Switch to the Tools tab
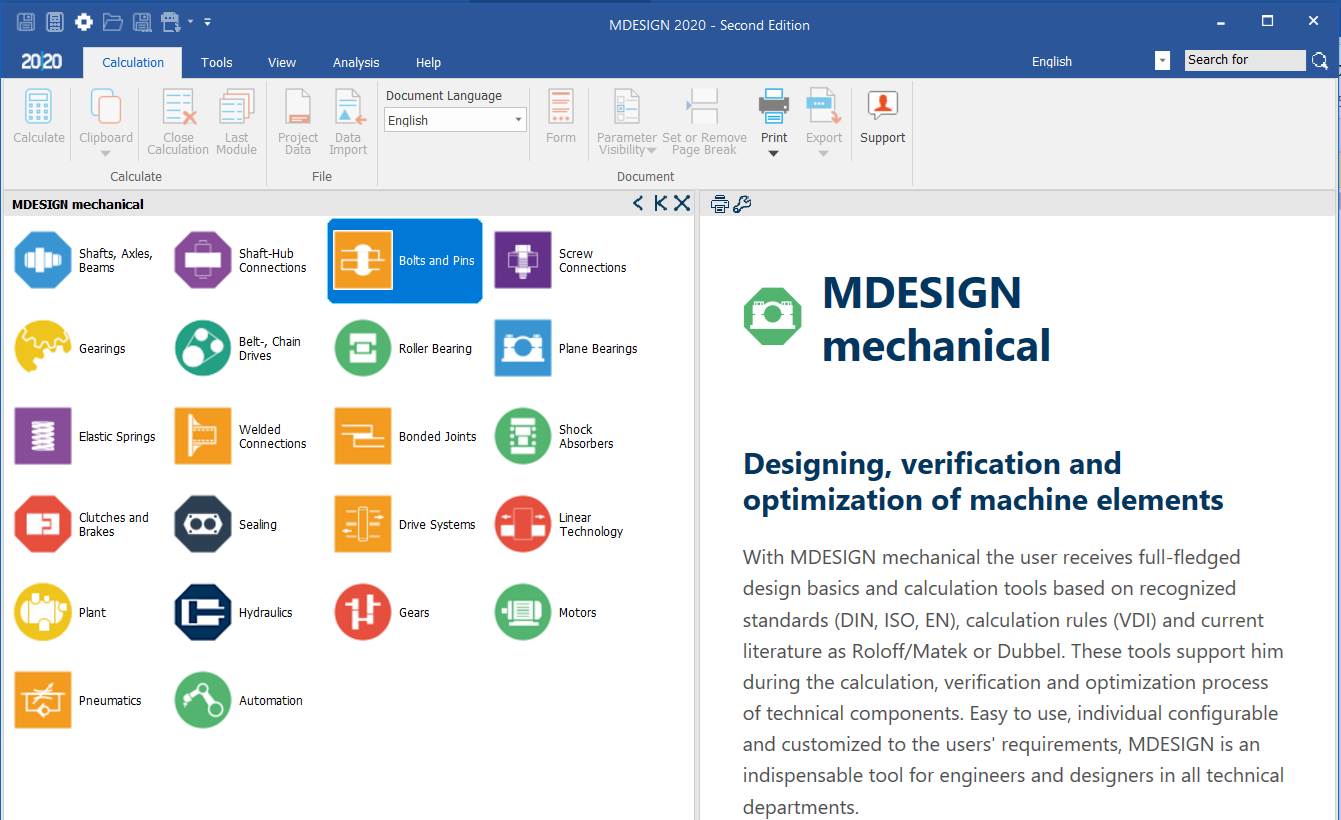 pyautogui.click(x=216, y=62)
